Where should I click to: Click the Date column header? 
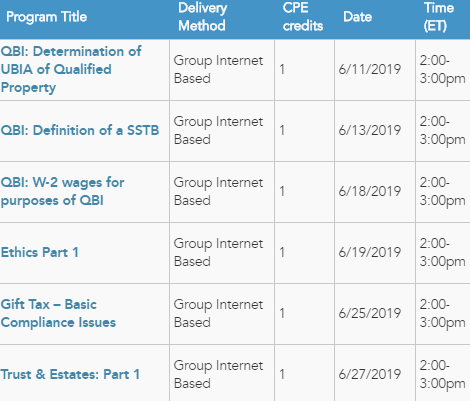[x=357, y=17]
